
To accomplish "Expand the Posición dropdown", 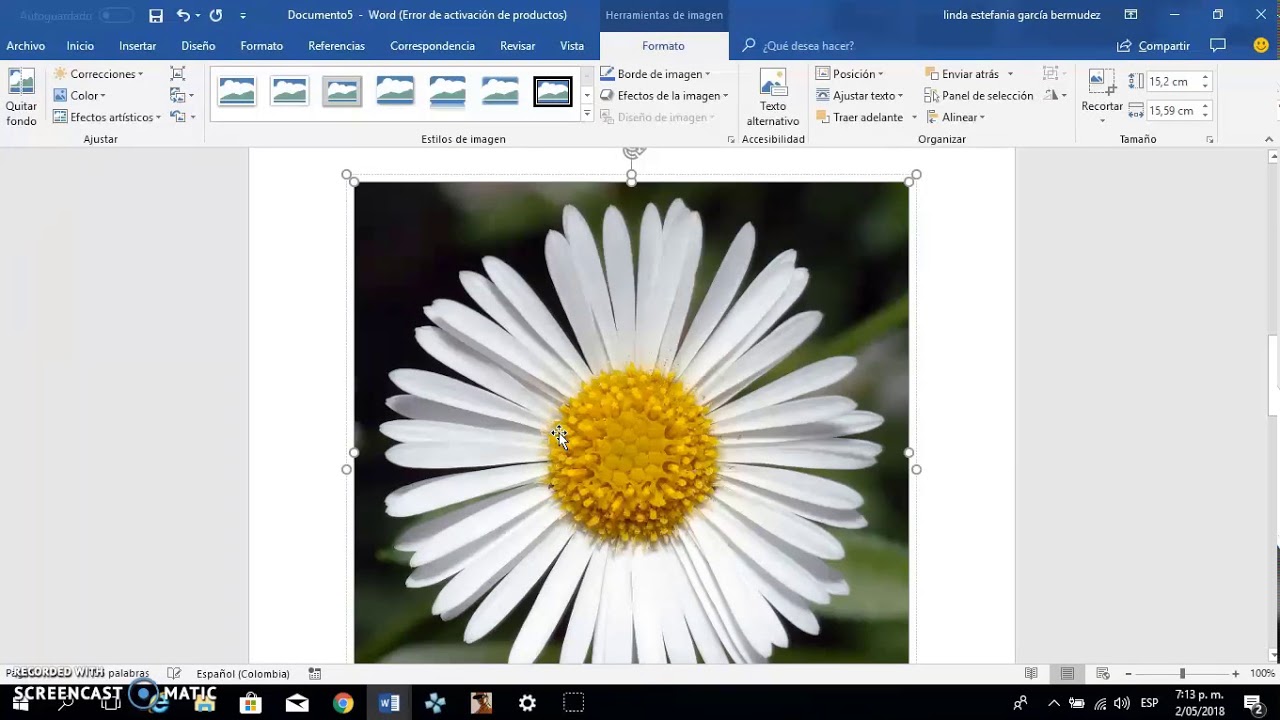I will pos(850,74).
